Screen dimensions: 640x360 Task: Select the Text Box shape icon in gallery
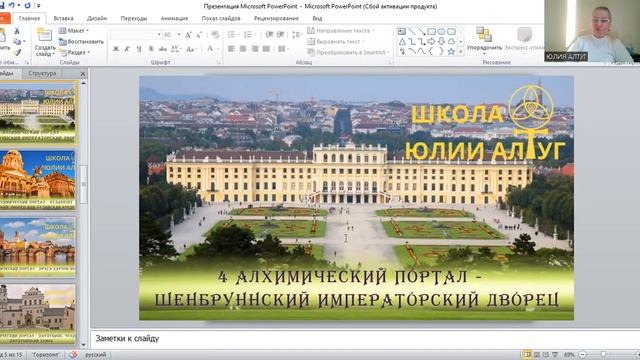click(x=402, y=31)
